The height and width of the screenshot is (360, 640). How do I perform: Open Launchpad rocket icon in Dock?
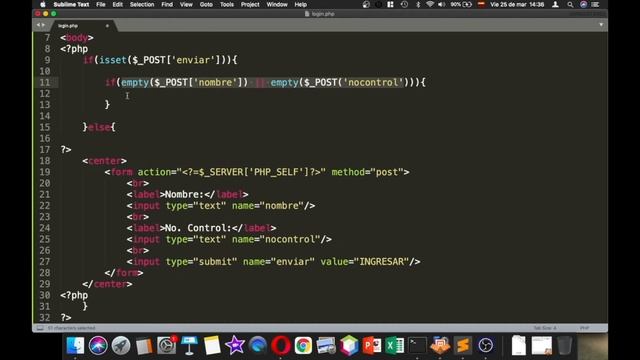coord(121,345)
